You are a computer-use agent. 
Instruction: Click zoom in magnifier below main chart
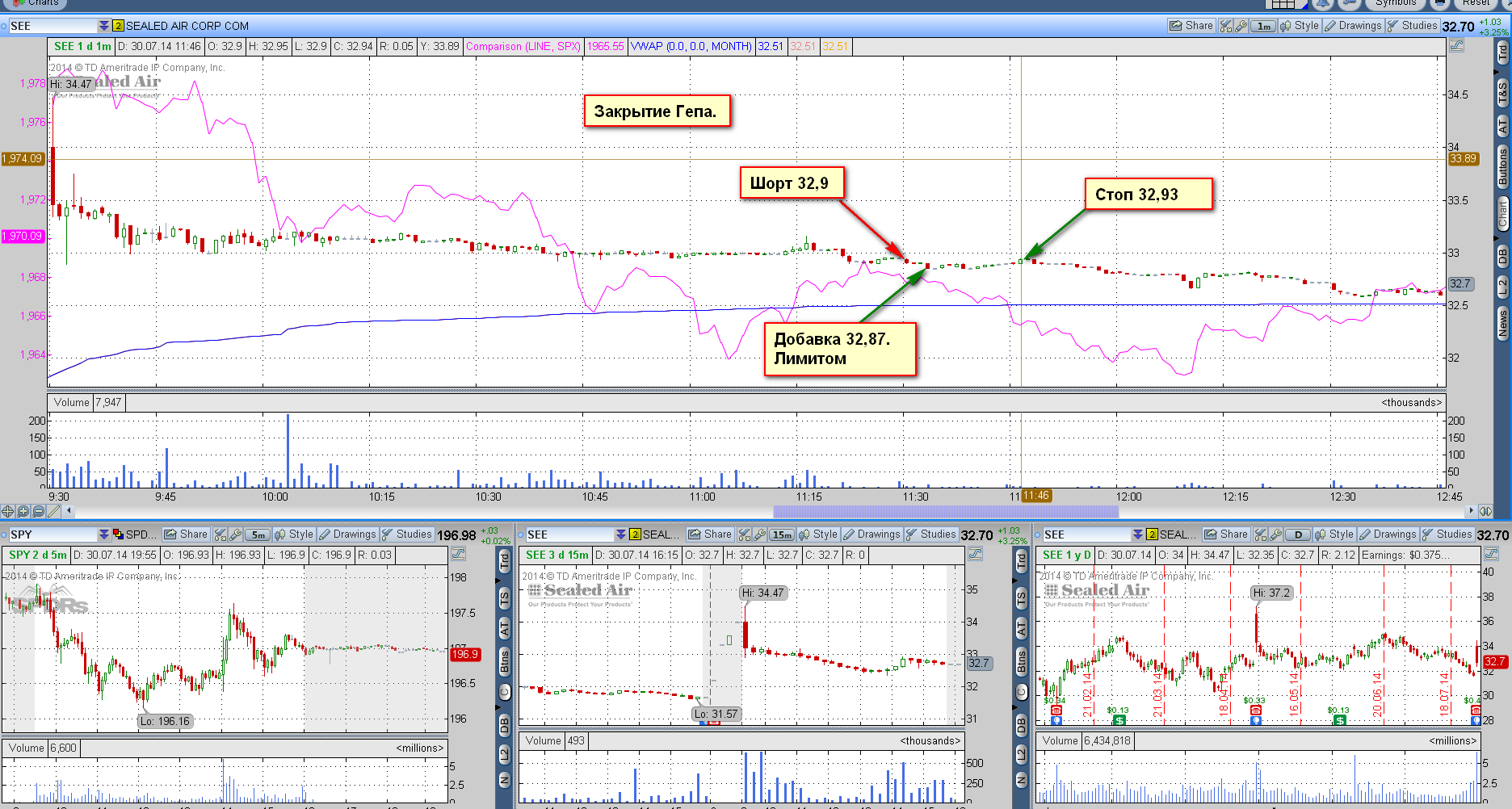tap(23, 511)
